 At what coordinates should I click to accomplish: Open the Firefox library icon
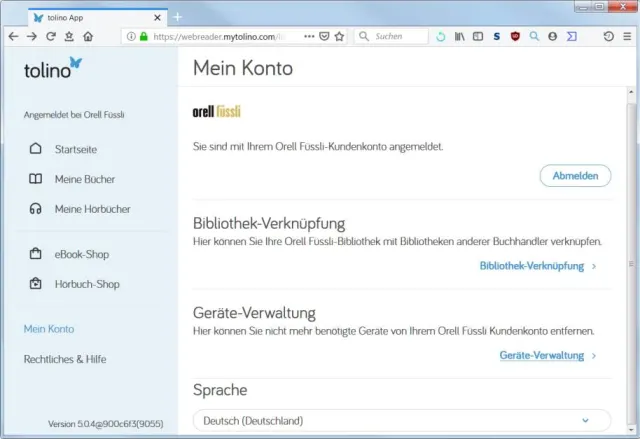(460, 36)
